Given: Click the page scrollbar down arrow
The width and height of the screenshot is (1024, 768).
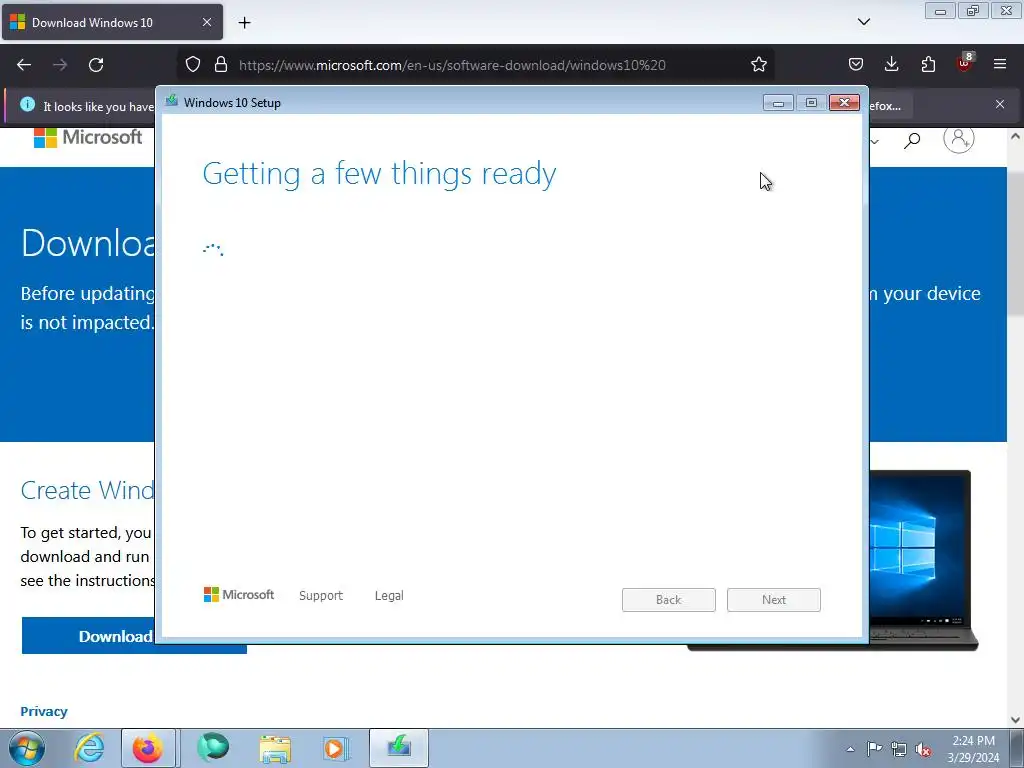Looking at the screenshot, I should click(x=1015, y=720).
